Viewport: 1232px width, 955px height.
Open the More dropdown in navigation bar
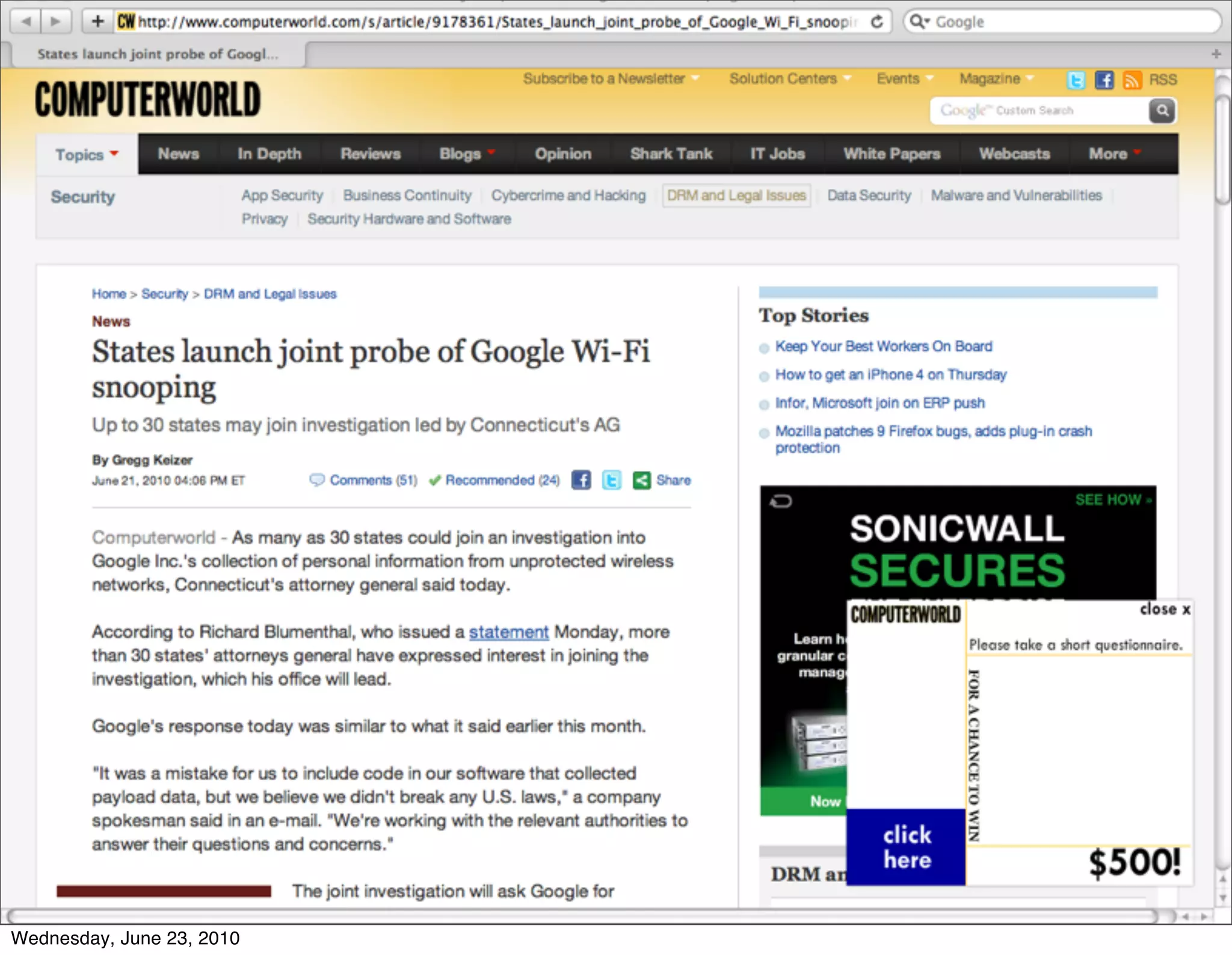coord(1114,154)
